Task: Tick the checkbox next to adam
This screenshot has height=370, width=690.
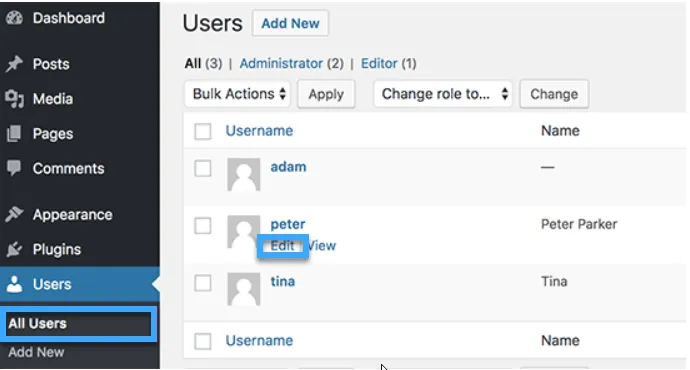Action: pyautogui.click(x=203, y=168)
